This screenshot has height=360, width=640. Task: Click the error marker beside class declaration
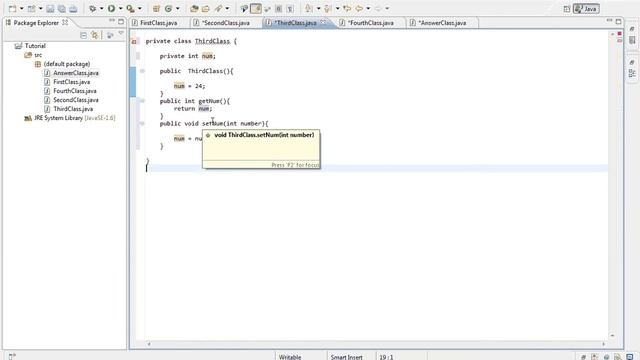[134, 41]
